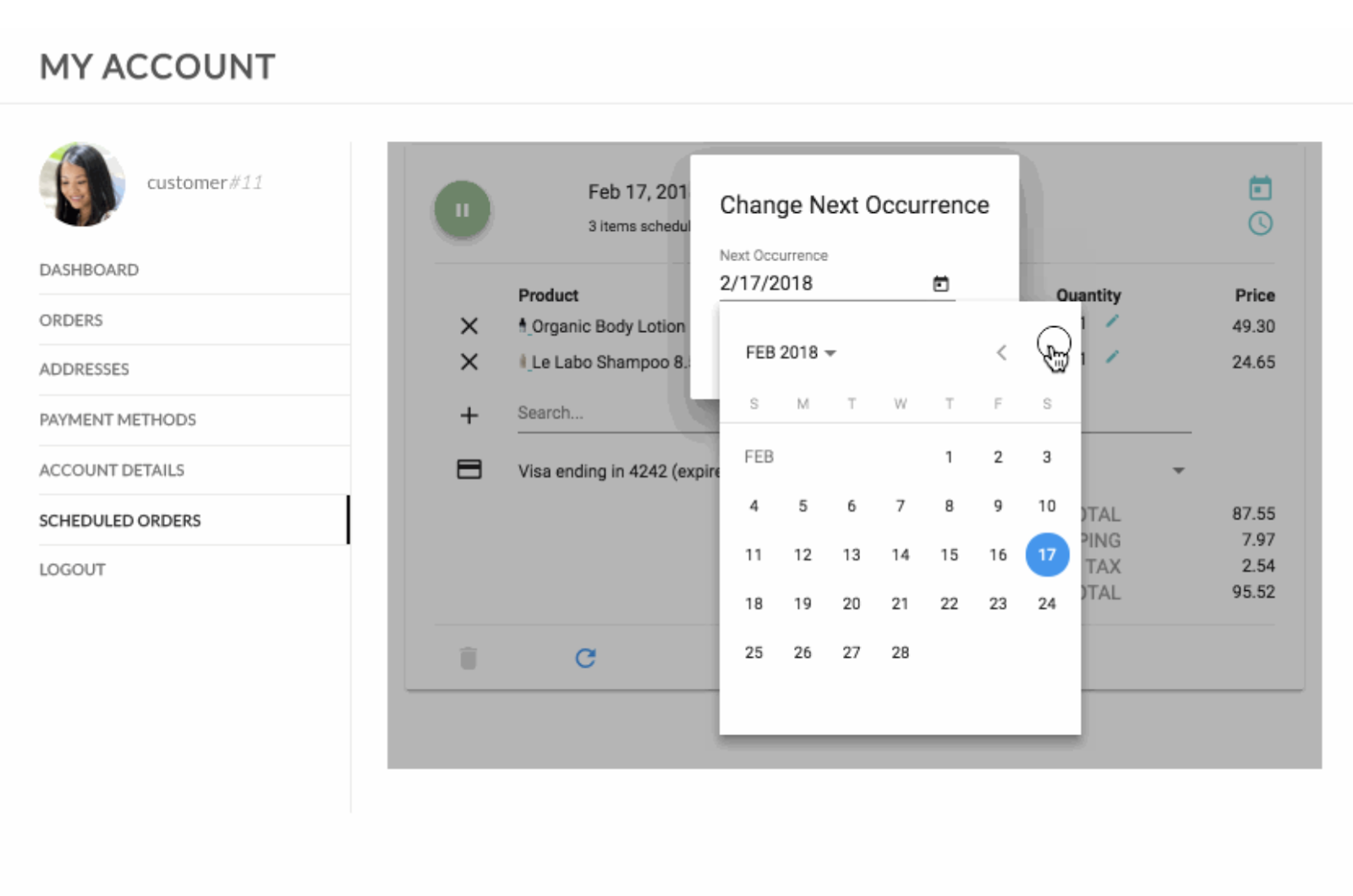Click the clock history icon
This screenshot has width=1353, height=896.
point(1259,223)
